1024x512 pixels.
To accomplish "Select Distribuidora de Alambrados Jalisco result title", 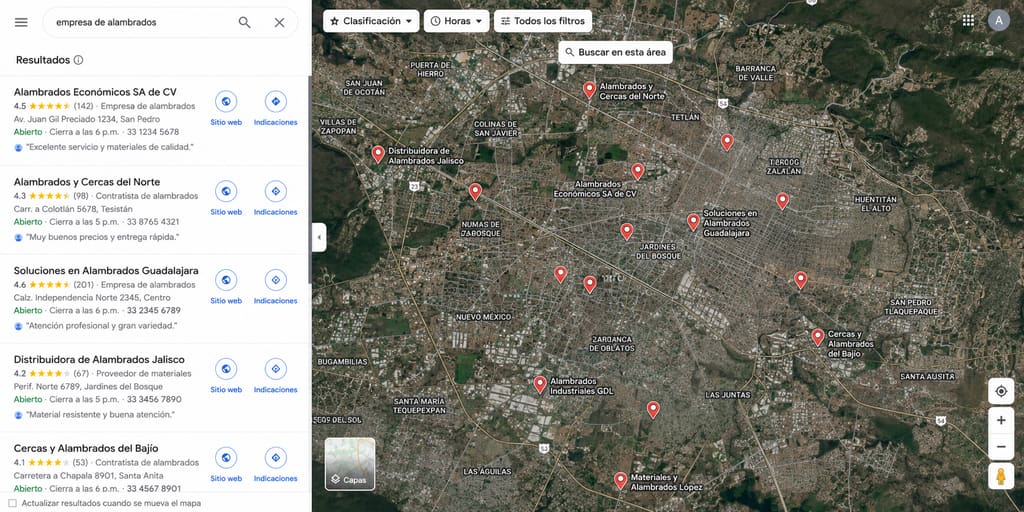I will [99, 359].
